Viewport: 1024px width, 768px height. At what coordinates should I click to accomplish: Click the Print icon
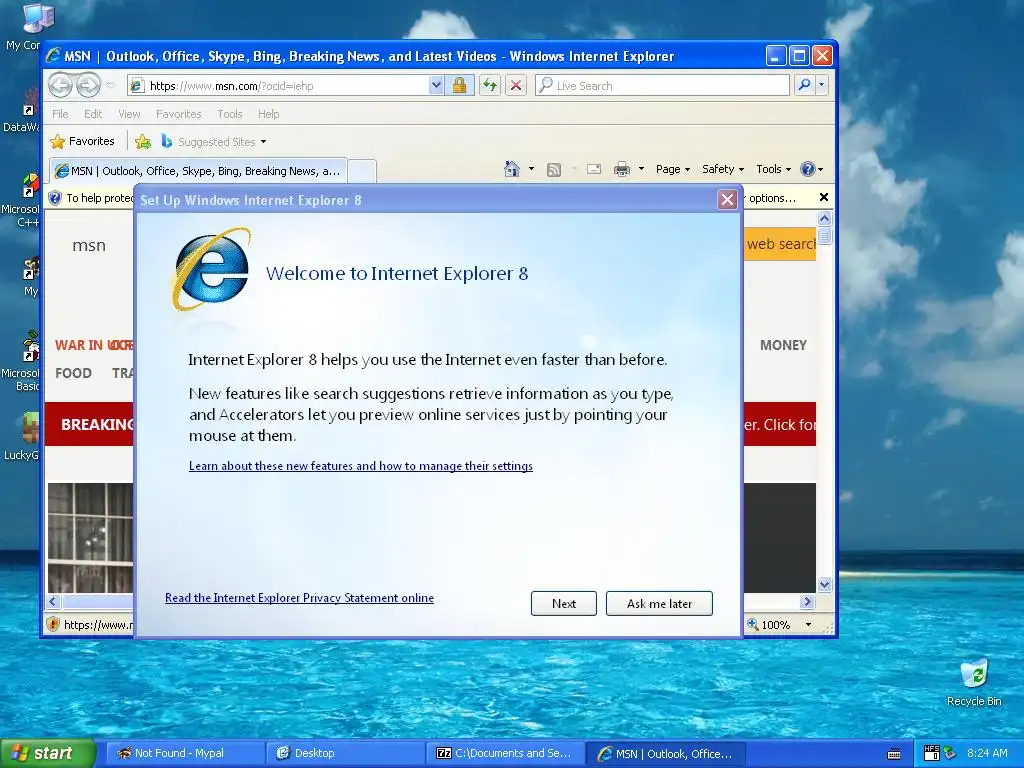(x=622, y=169)
